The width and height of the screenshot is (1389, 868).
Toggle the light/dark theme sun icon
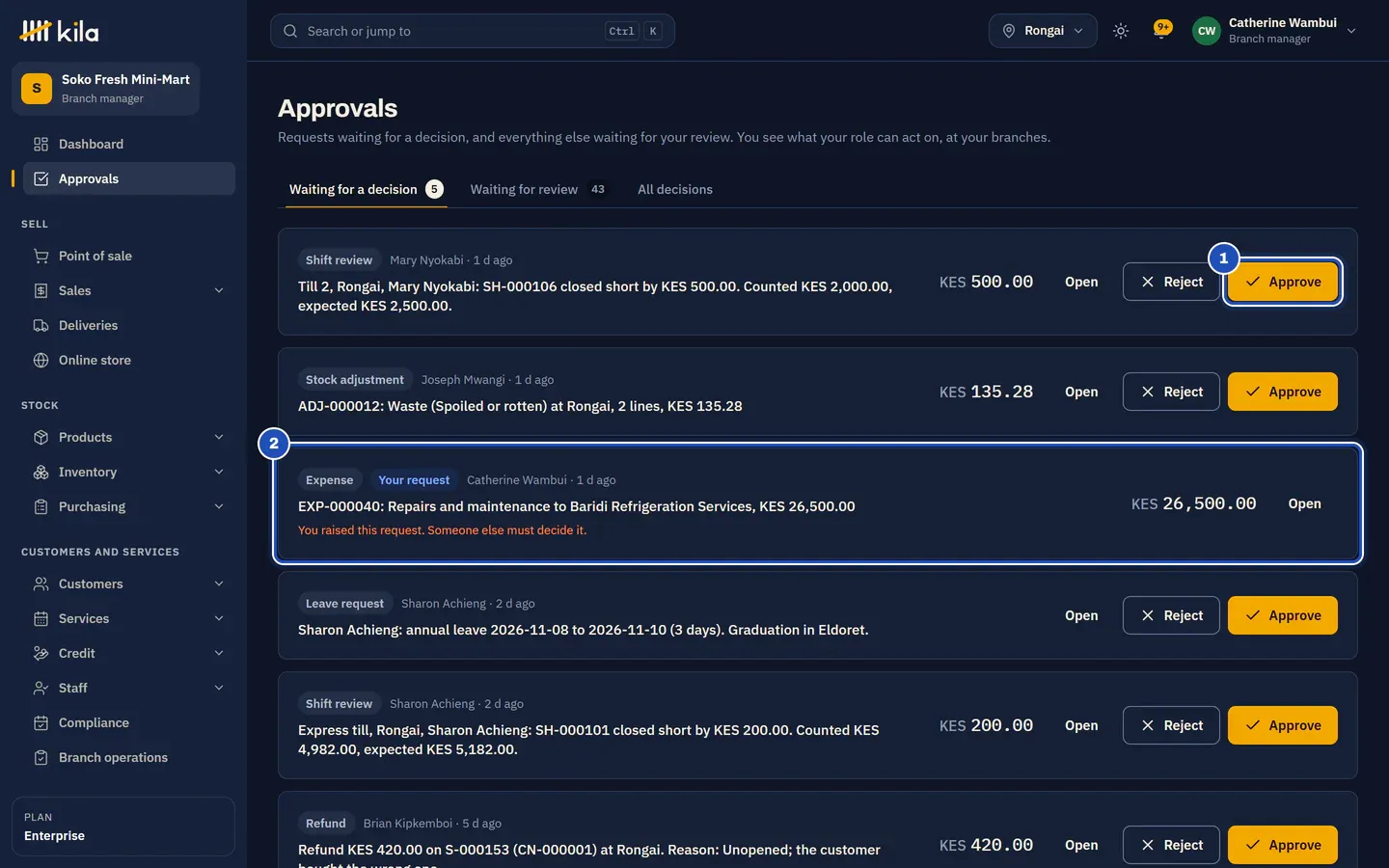pos(1121,31)
